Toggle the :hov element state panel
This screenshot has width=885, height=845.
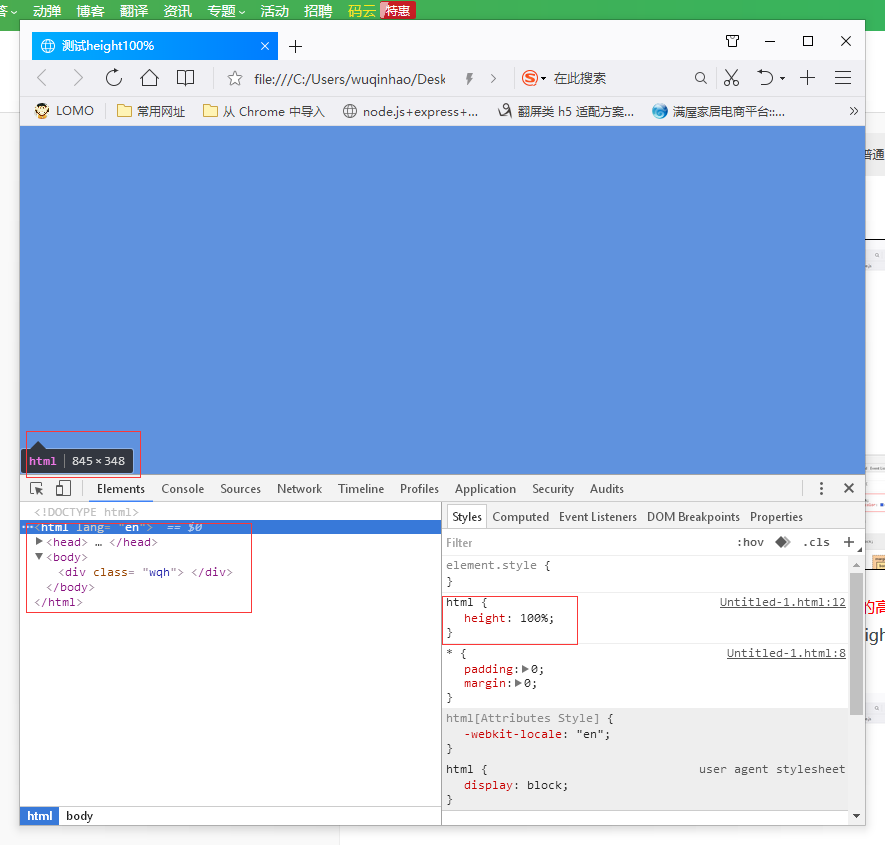[750, 542]
